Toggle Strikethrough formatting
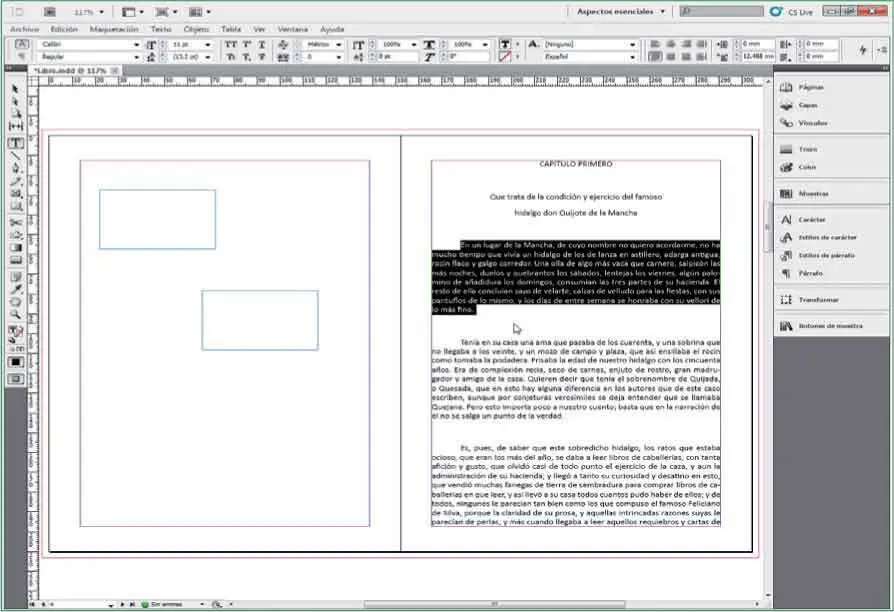This screenshot has width=894, height=612. [x=262, y=57]
